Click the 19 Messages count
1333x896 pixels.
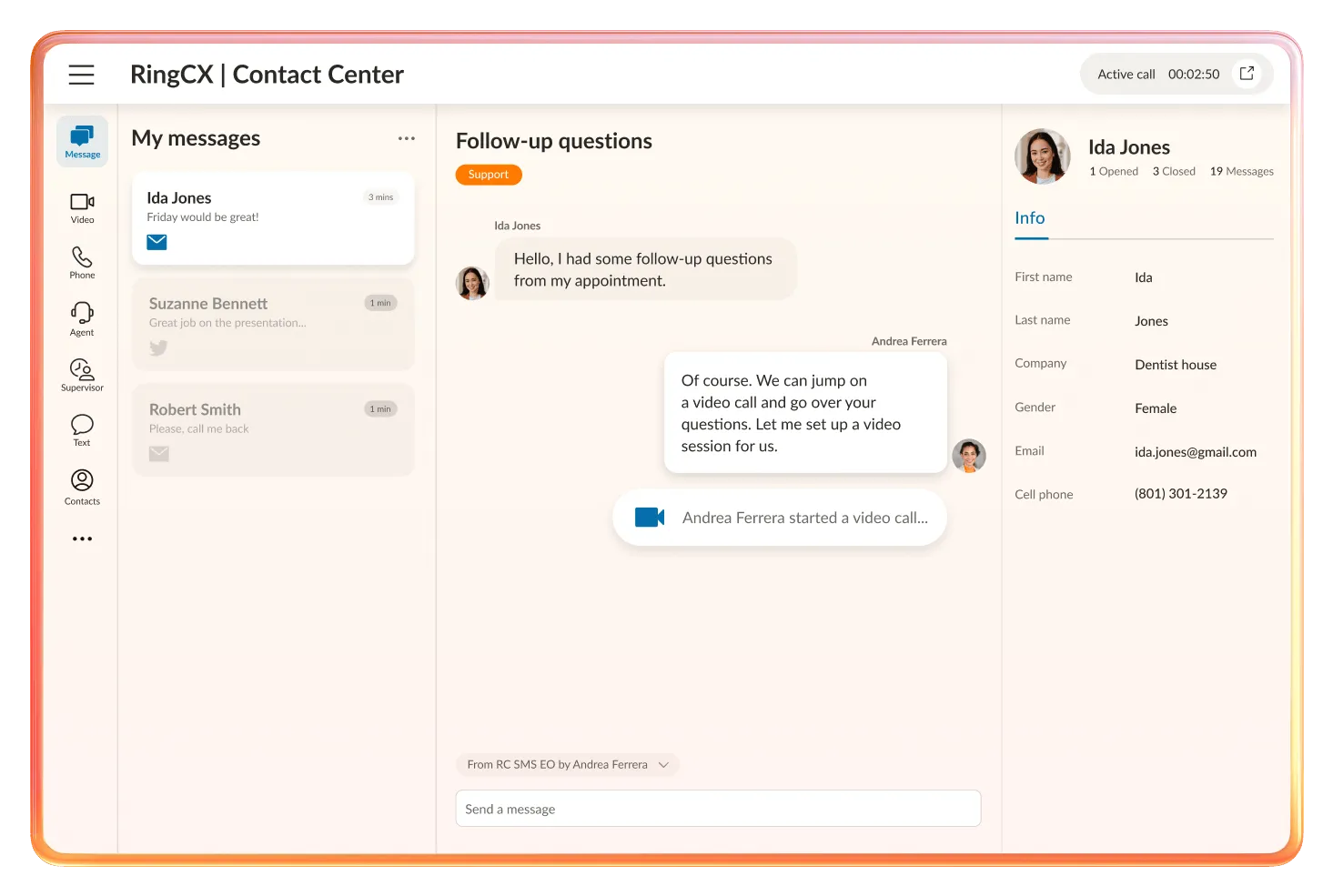click(1242, 171)
